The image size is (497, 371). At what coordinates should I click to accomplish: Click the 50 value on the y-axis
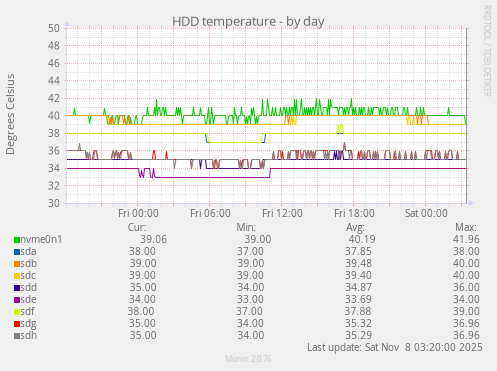54,28
